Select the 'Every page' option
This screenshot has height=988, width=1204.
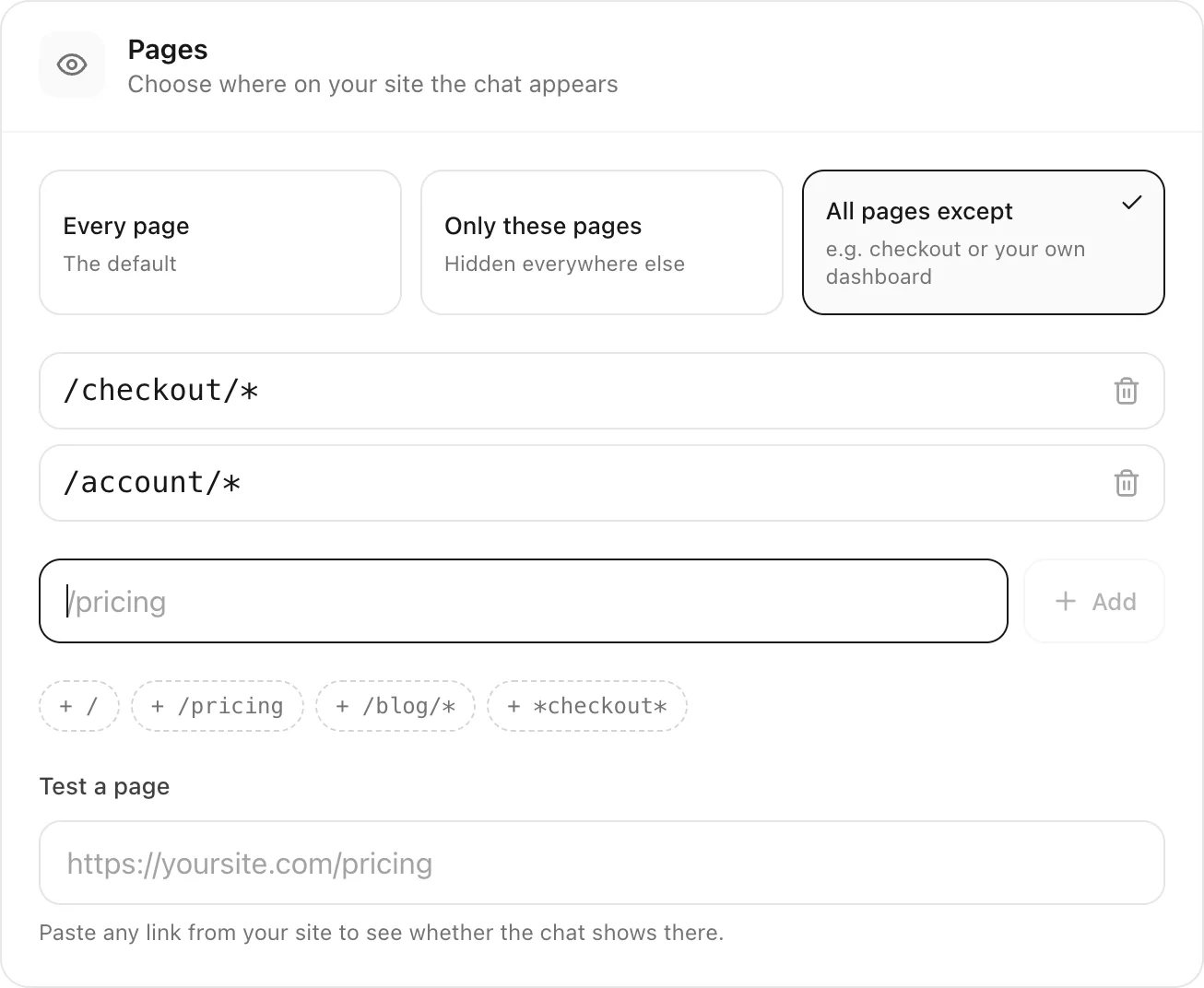[220, 242]
